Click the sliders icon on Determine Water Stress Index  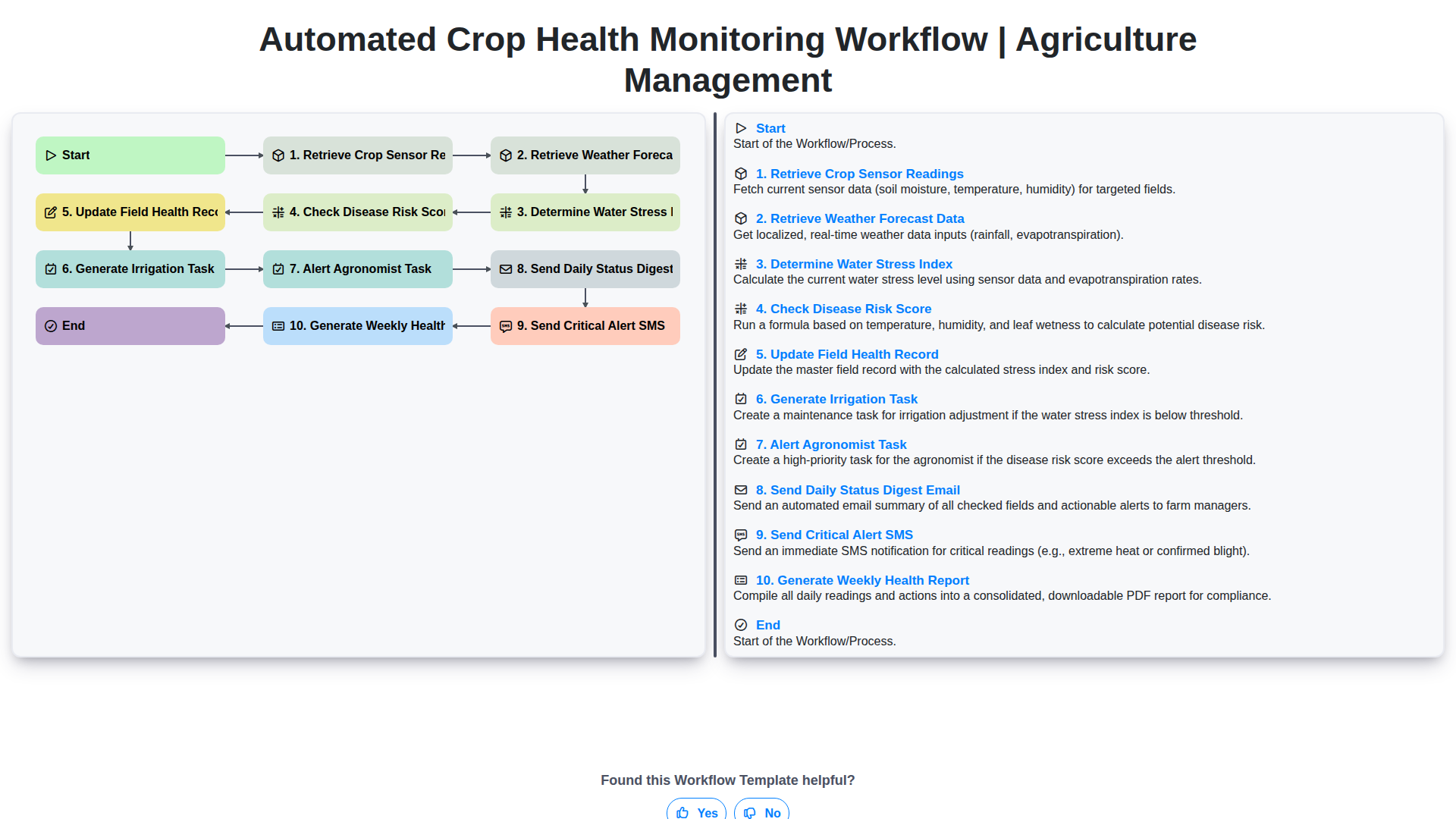point(506,212)
